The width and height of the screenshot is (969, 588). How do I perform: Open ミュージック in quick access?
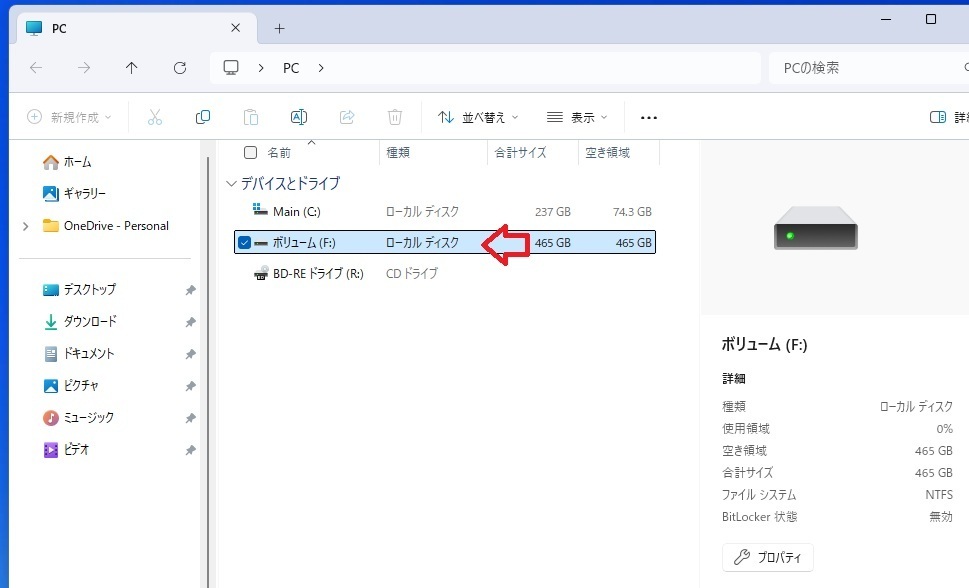(x=78, y=418)
